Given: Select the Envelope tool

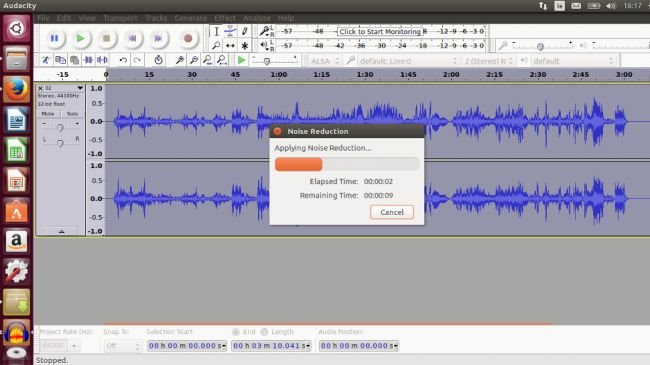Looking at the screenshot, I should click(x=230, y=32).
